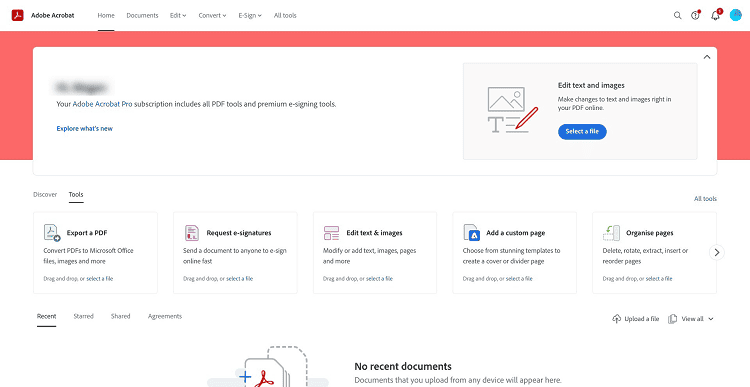Click select a file under Organise pages

(x=659, y=278)
